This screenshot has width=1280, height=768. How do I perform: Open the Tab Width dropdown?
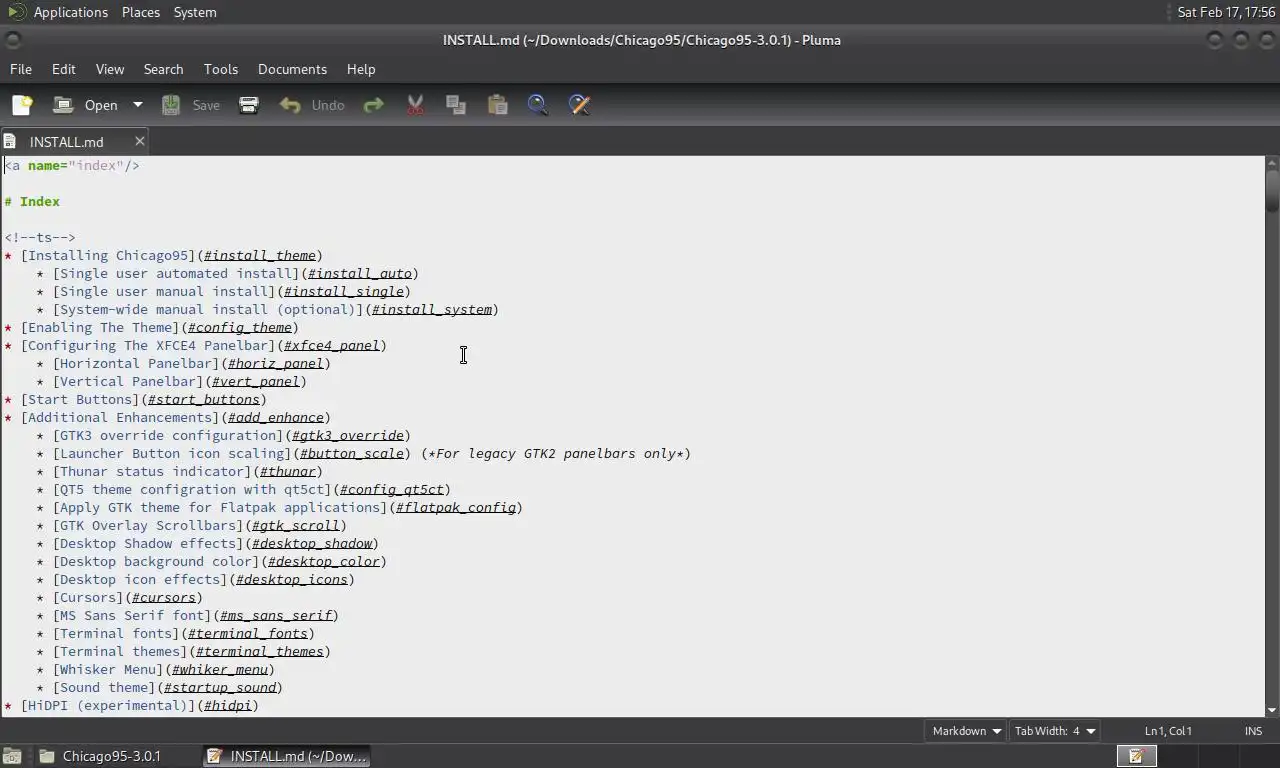pos(1055,731)
